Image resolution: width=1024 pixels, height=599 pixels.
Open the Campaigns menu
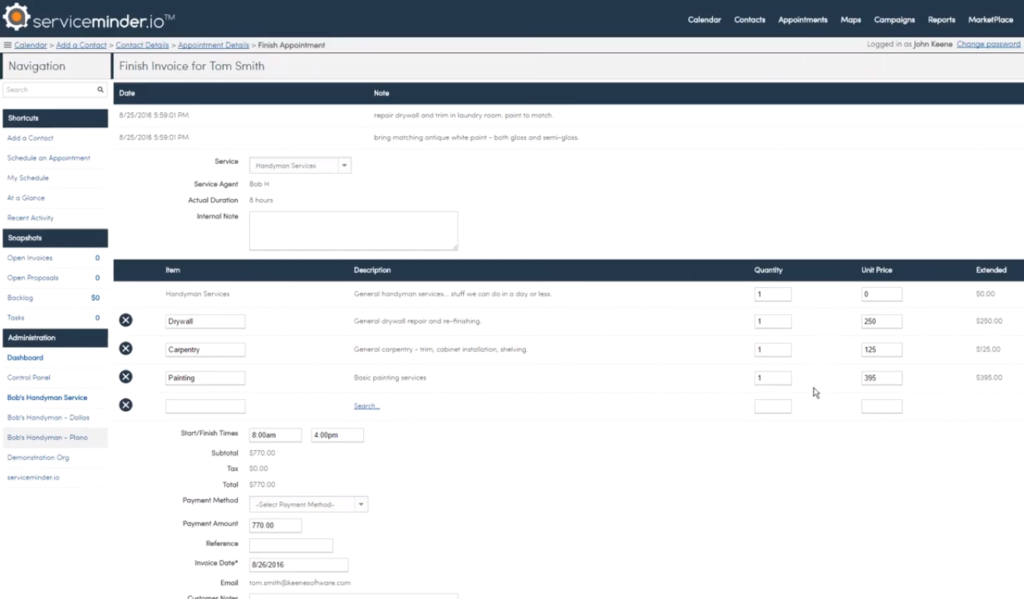894,20
